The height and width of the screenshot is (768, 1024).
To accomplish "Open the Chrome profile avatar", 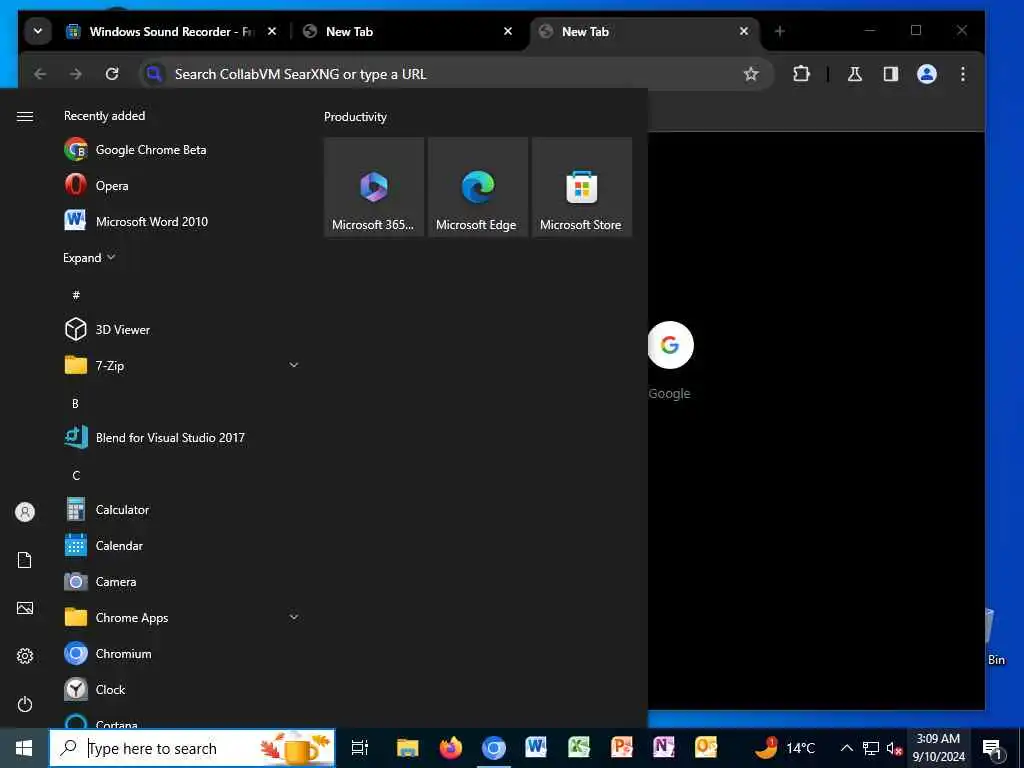I will click(x=927, y=74).
